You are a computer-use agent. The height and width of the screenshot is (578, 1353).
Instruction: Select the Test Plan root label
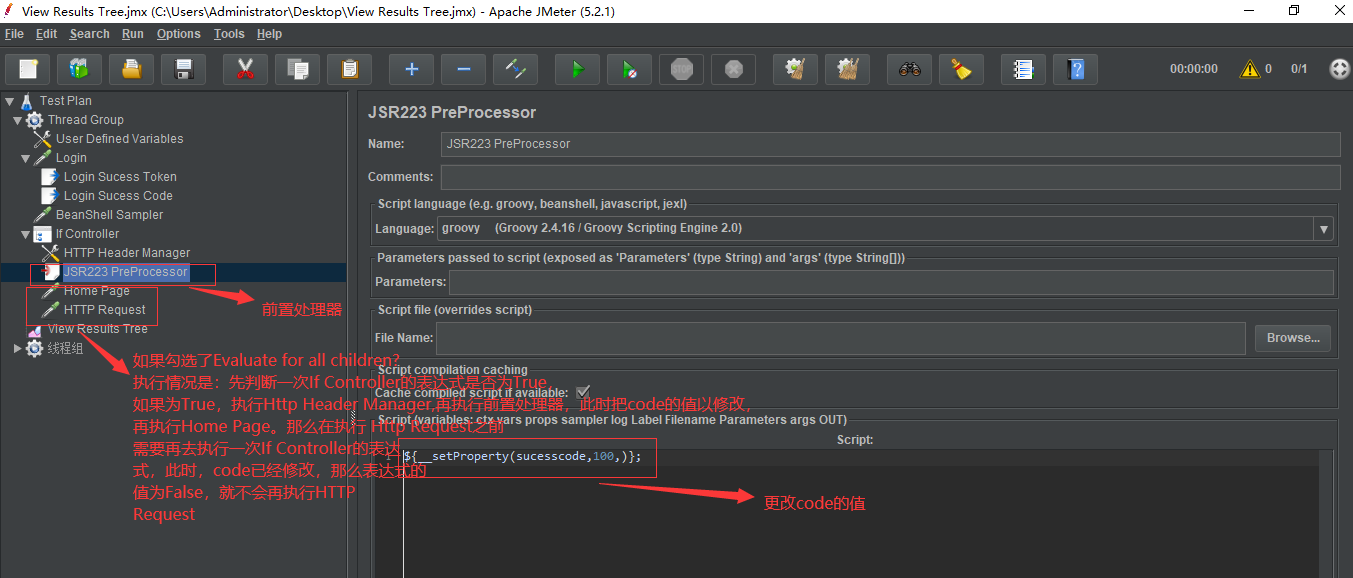(66, 101)
